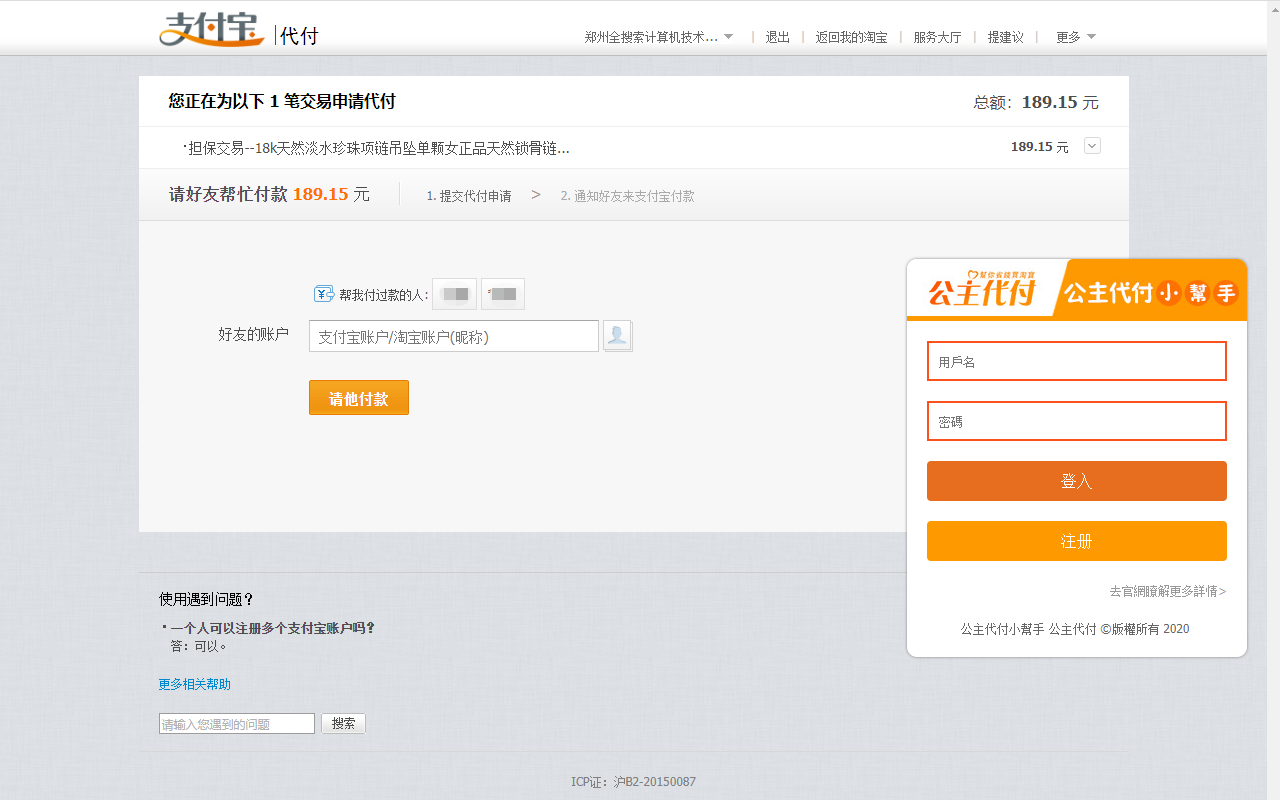Open 更多相关帮助 link
Screen dimensions: 1280x800
coord(195,684)
